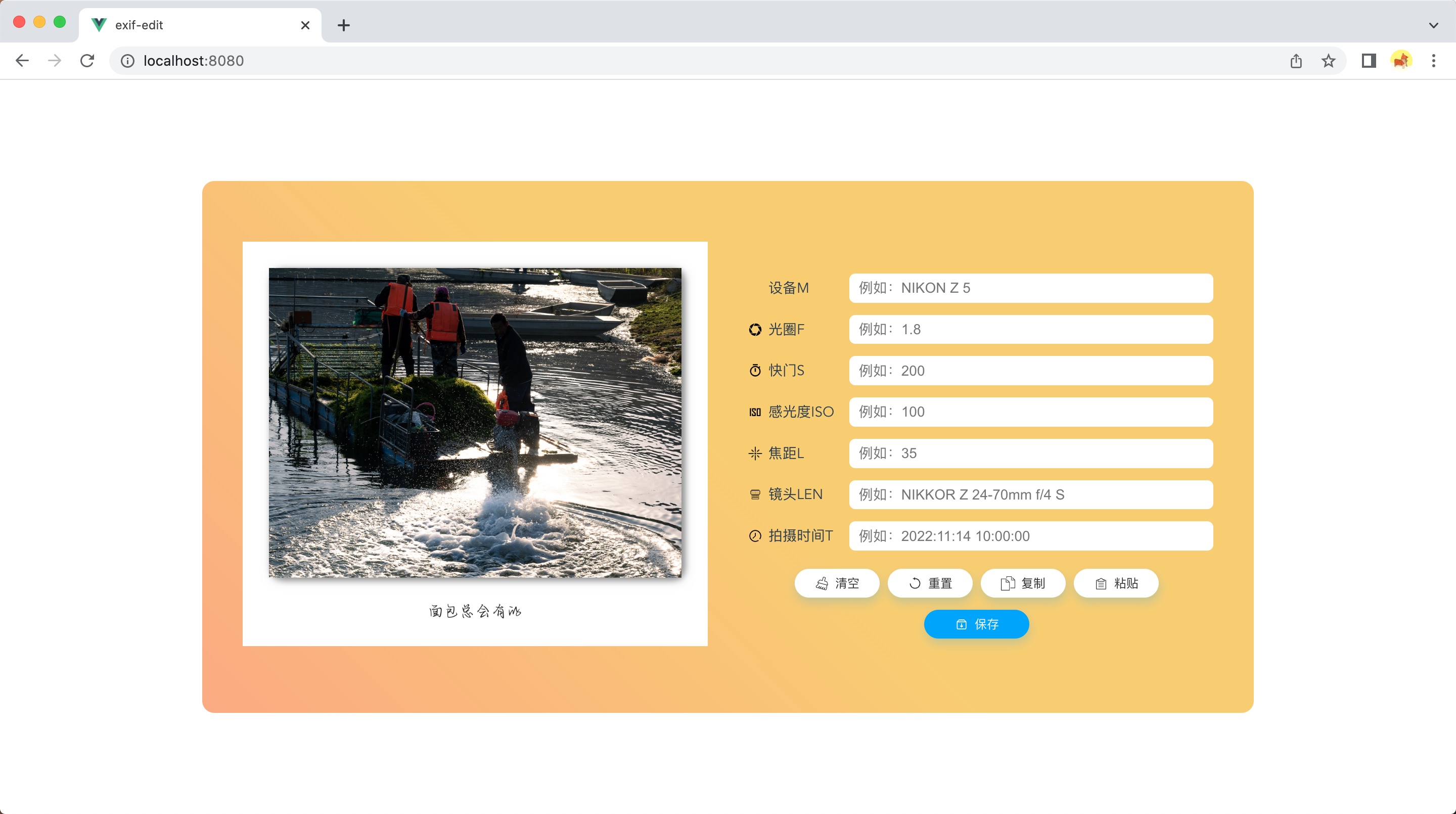The height and width of the screenshot is (814, 1456).
Task: Click the clock icon beside 拍摄时间T
Action: [x=755, y=536]
